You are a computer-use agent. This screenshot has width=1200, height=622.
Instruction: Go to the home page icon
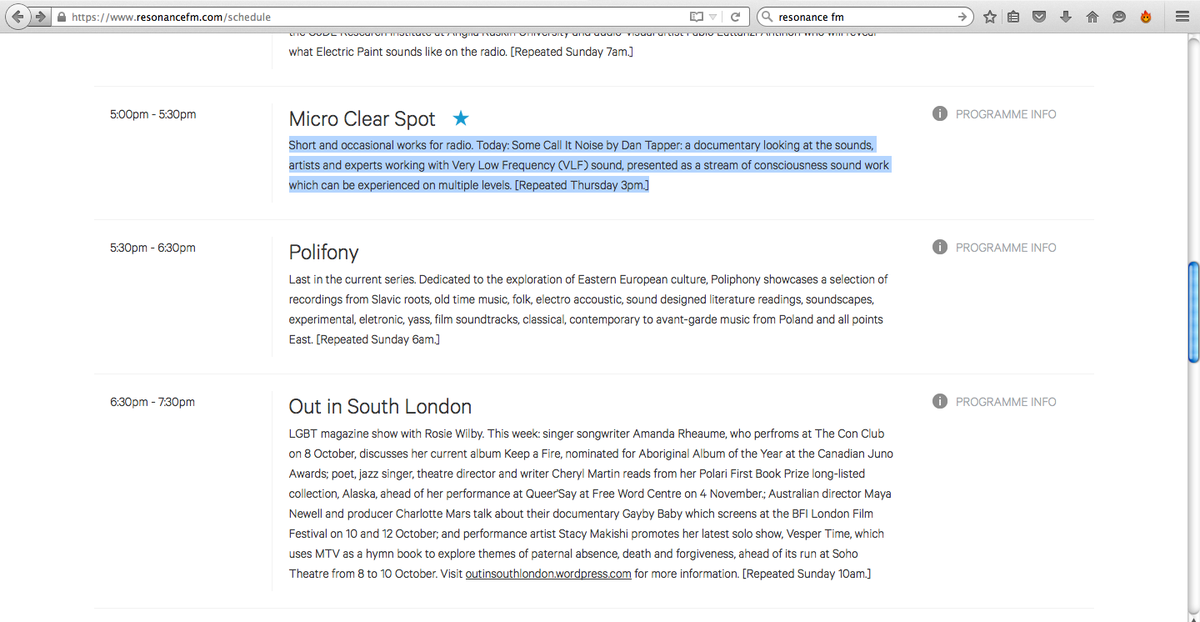(1092, 17)
